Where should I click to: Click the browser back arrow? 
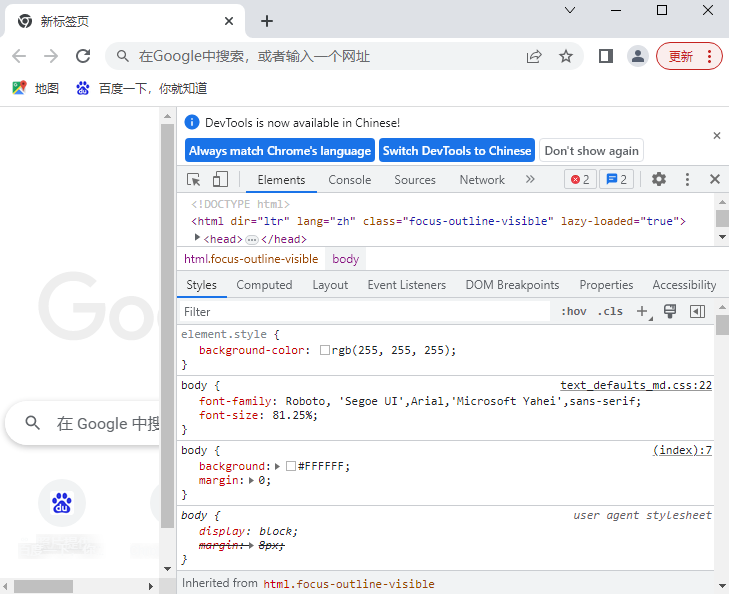click(19, 56)
